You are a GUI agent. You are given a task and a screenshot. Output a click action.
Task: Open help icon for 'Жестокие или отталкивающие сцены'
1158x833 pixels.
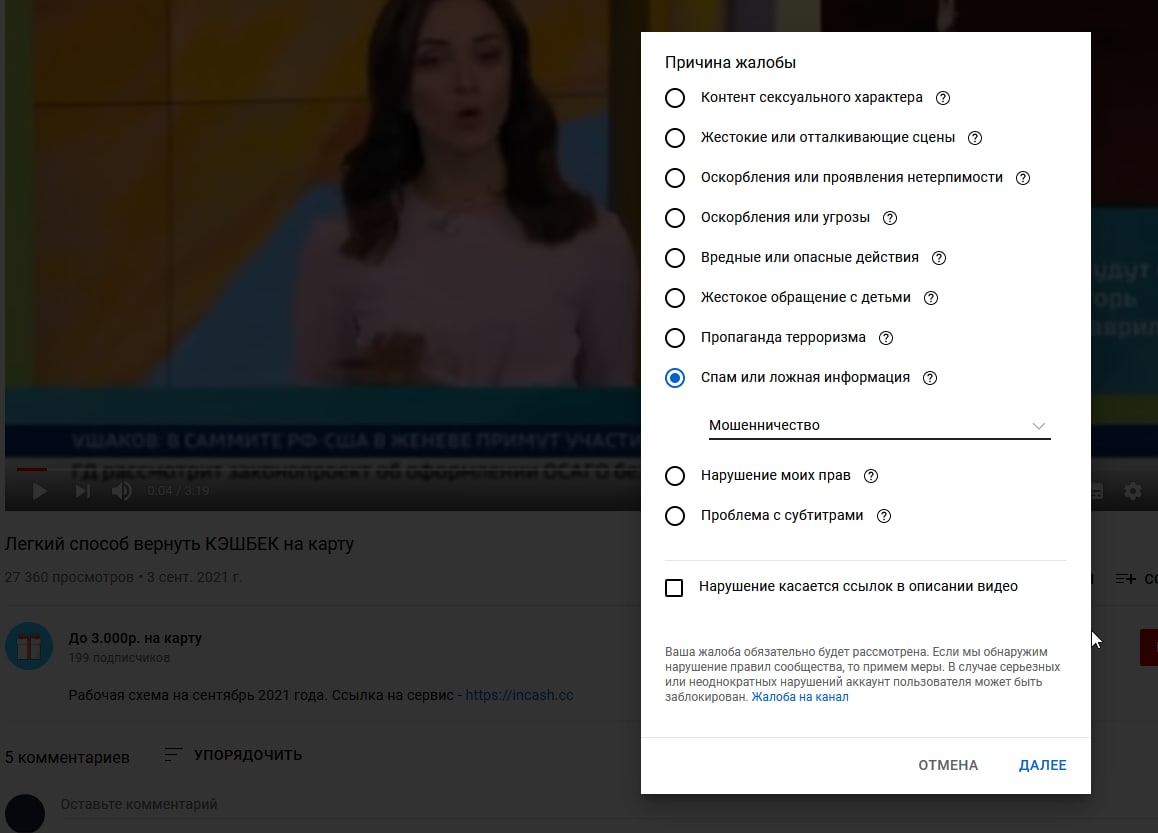pos(975,137)
